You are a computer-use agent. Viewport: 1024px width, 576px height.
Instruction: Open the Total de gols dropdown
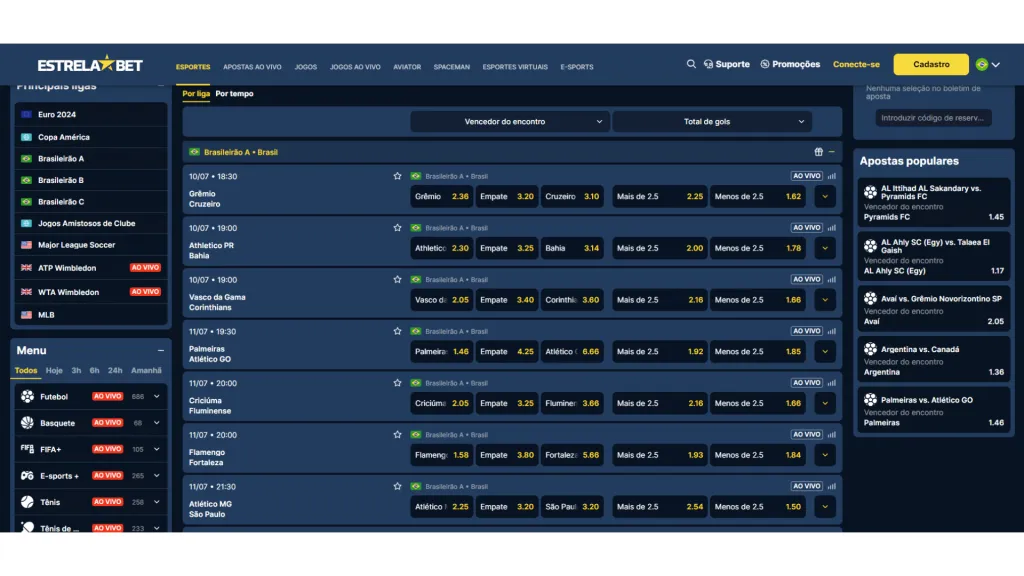[x=712, y=122]
